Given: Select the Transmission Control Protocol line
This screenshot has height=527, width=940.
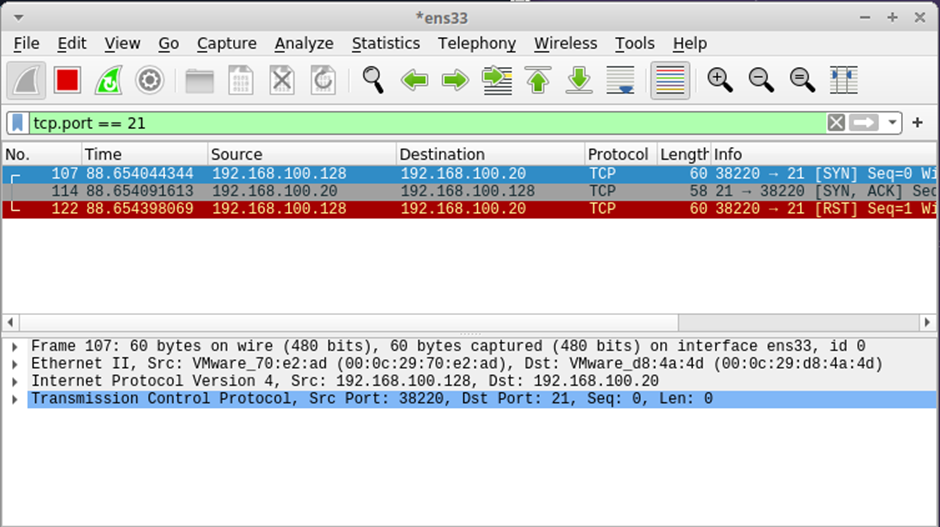Looking at the screenshot, I should tap(482, 399).
